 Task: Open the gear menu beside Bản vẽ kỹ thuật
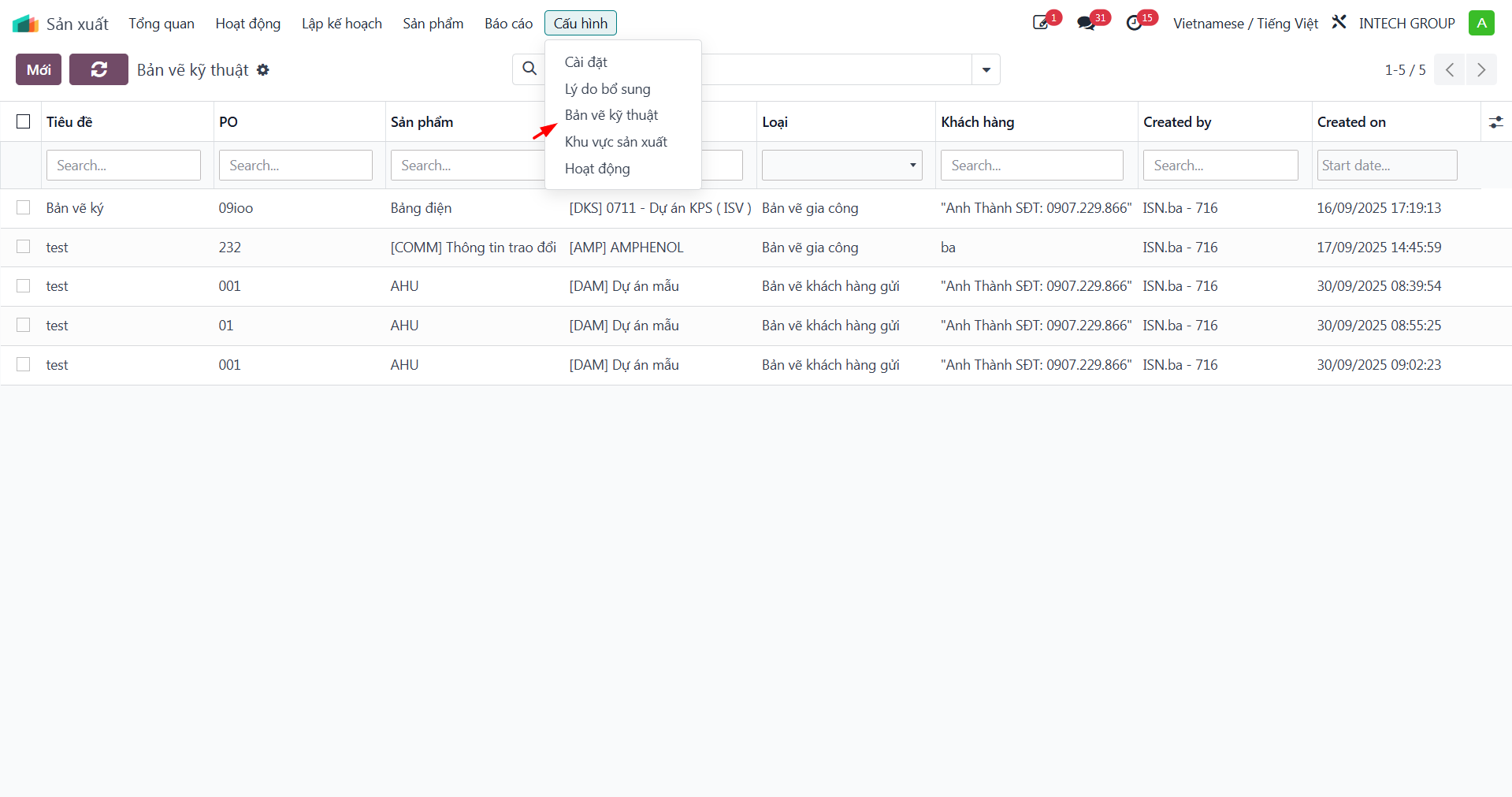point(263,70)
